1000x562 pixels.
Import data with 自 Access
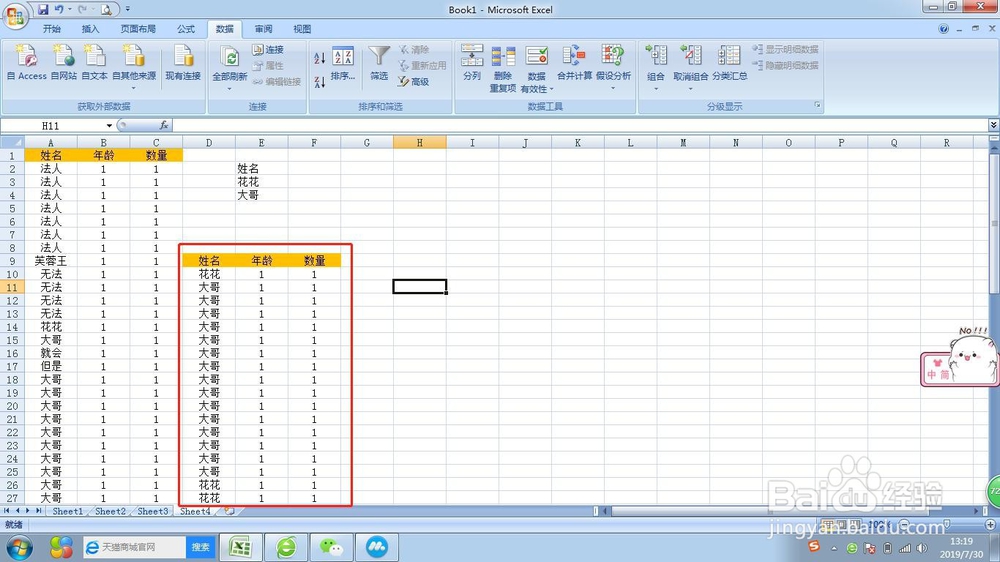click(26, 63)
